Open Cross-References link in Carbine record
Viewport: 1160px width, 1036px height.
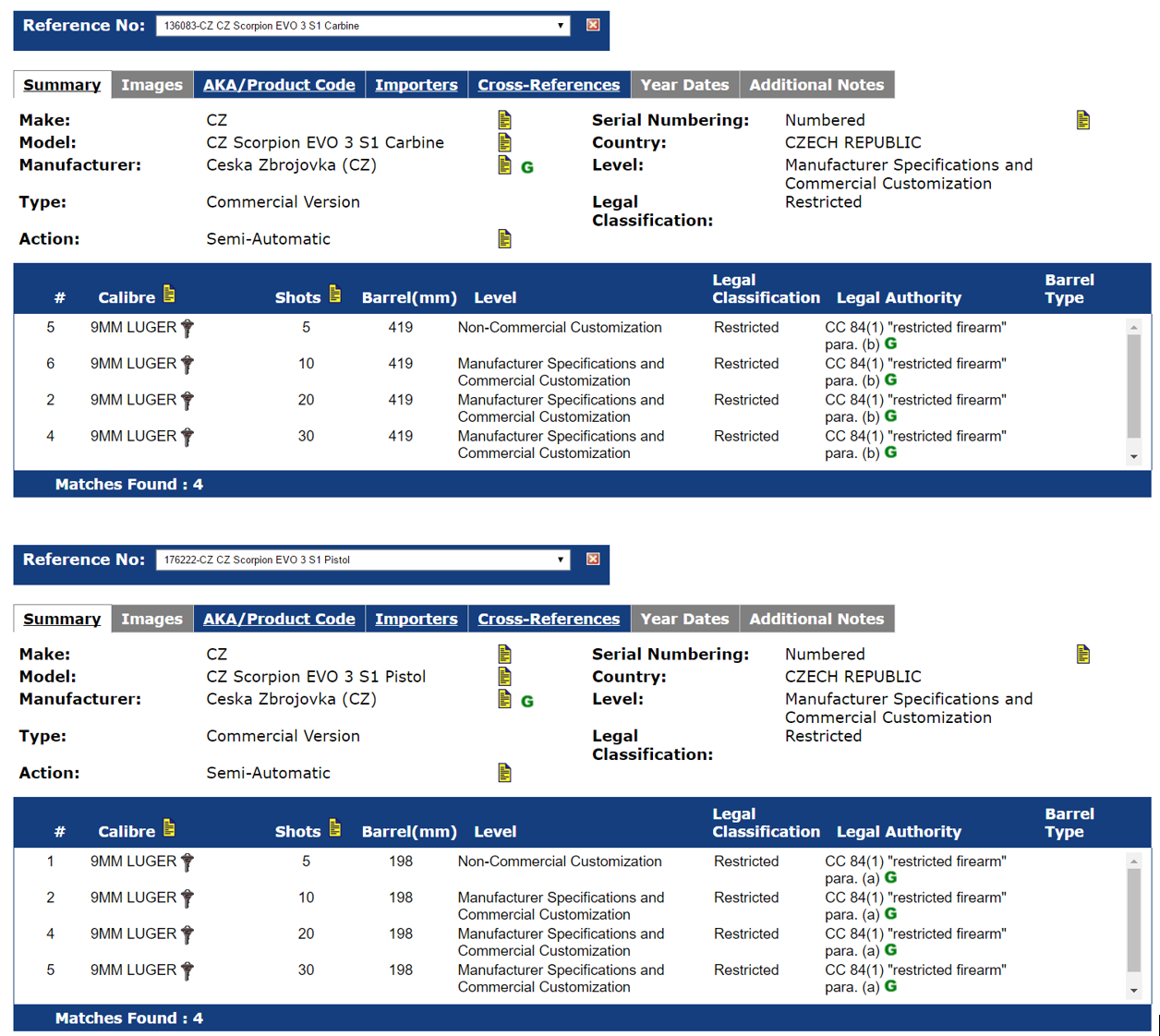549,85
